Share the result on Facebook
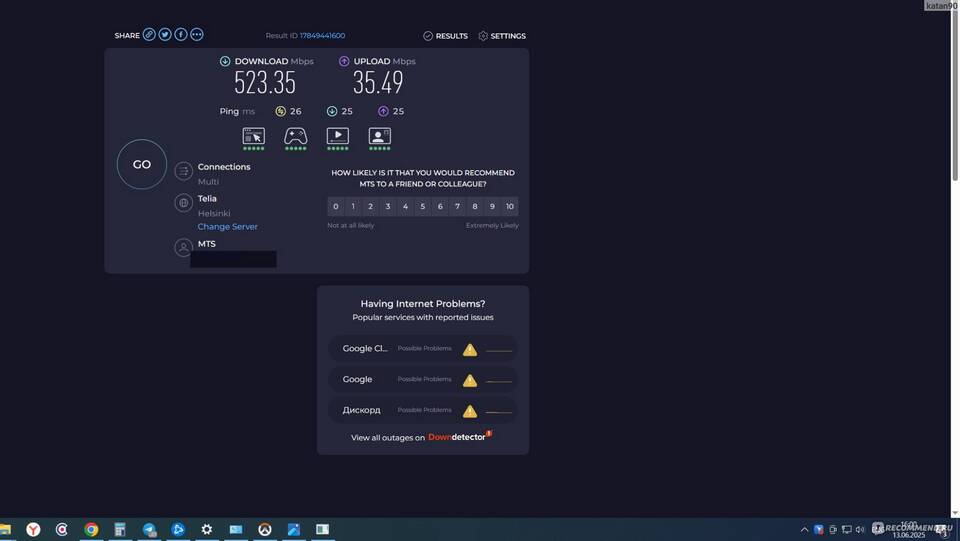This screenshot has width=960, height=541. pyautogui.click(x=181, y=34)
